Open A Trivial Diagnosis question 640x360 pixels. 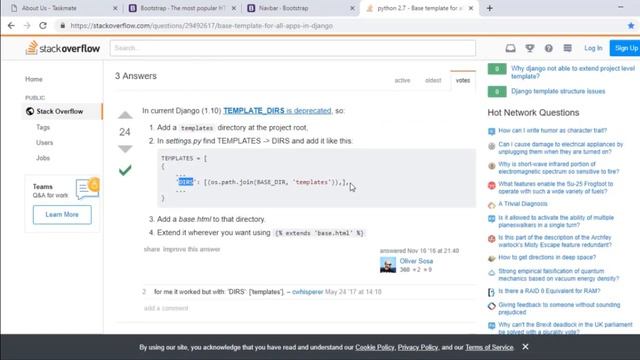522,204
